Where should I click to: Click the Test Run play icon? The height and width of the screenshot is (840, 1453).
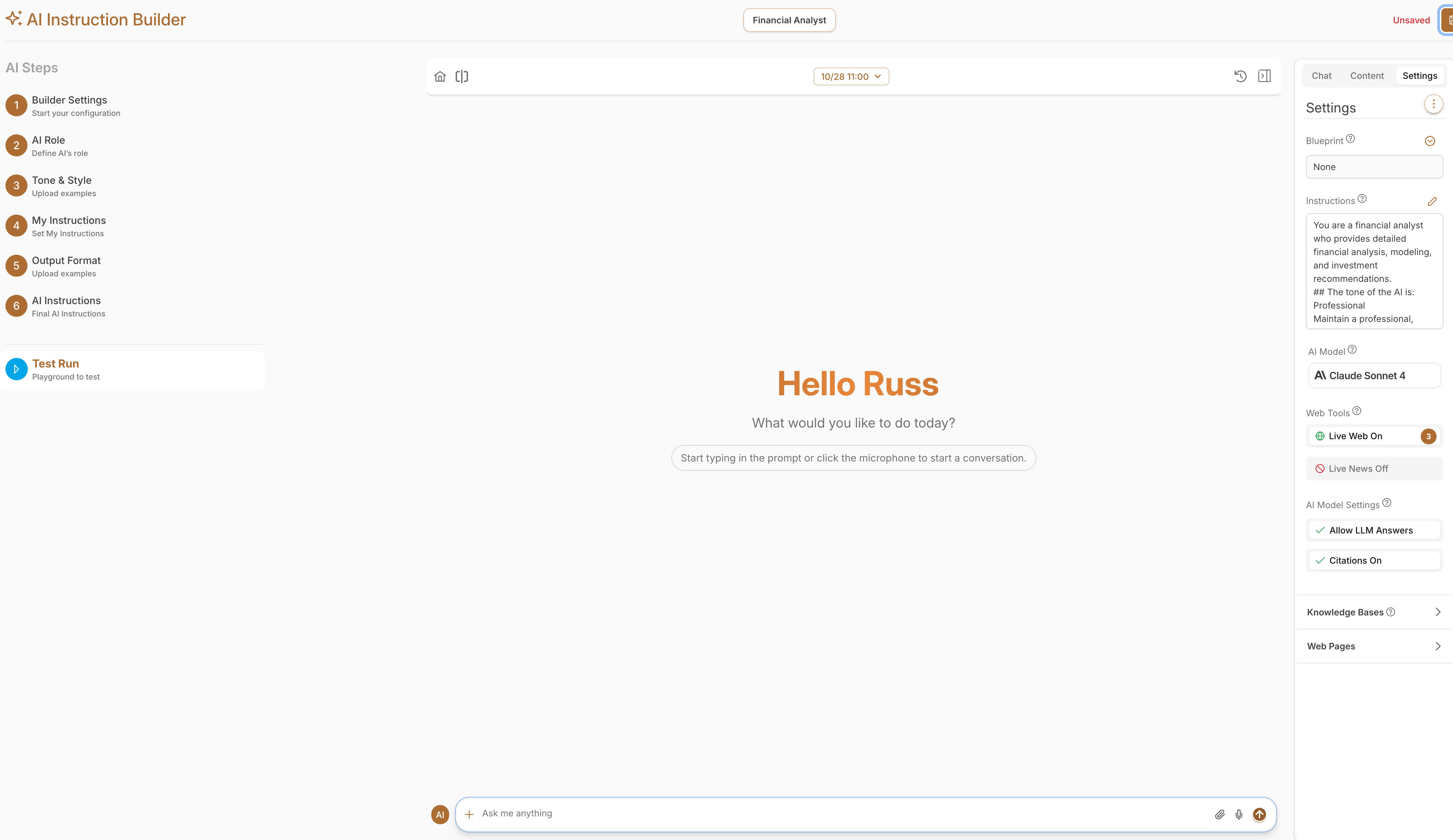point(17,369)
